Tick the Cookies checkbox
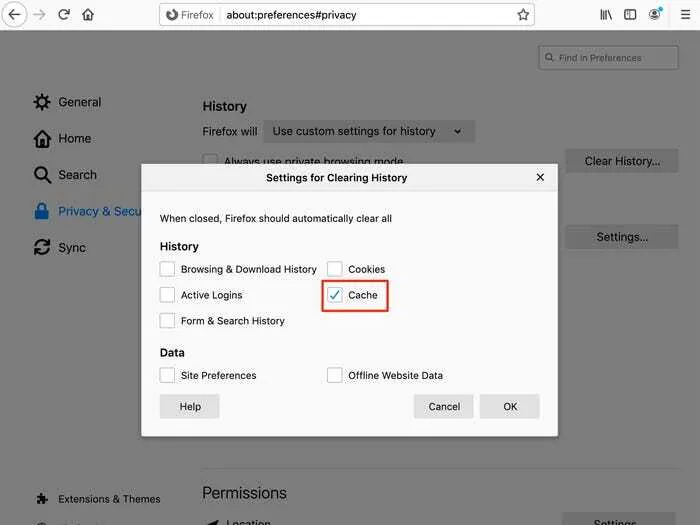 pos(334,269)
